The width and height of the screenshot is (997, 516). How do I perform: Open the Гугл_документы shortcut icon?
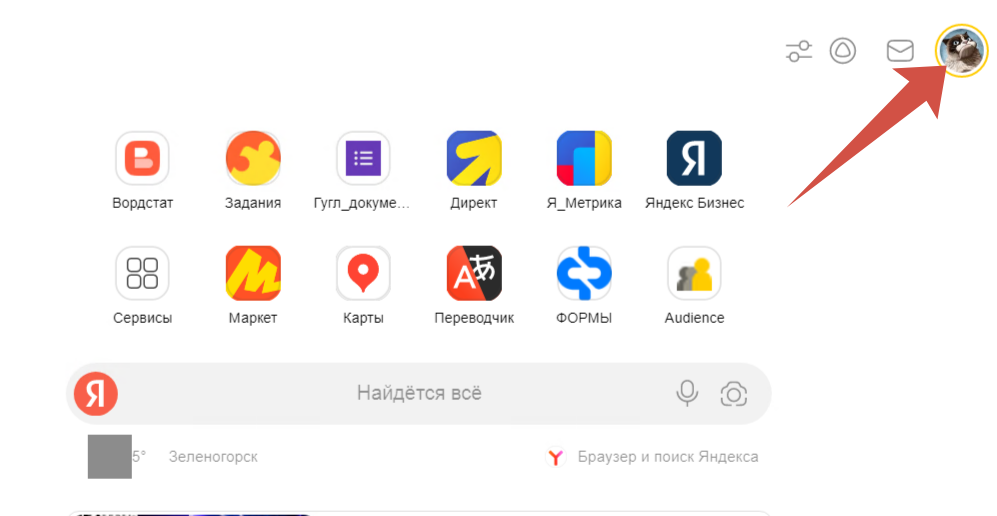(363, 158)
